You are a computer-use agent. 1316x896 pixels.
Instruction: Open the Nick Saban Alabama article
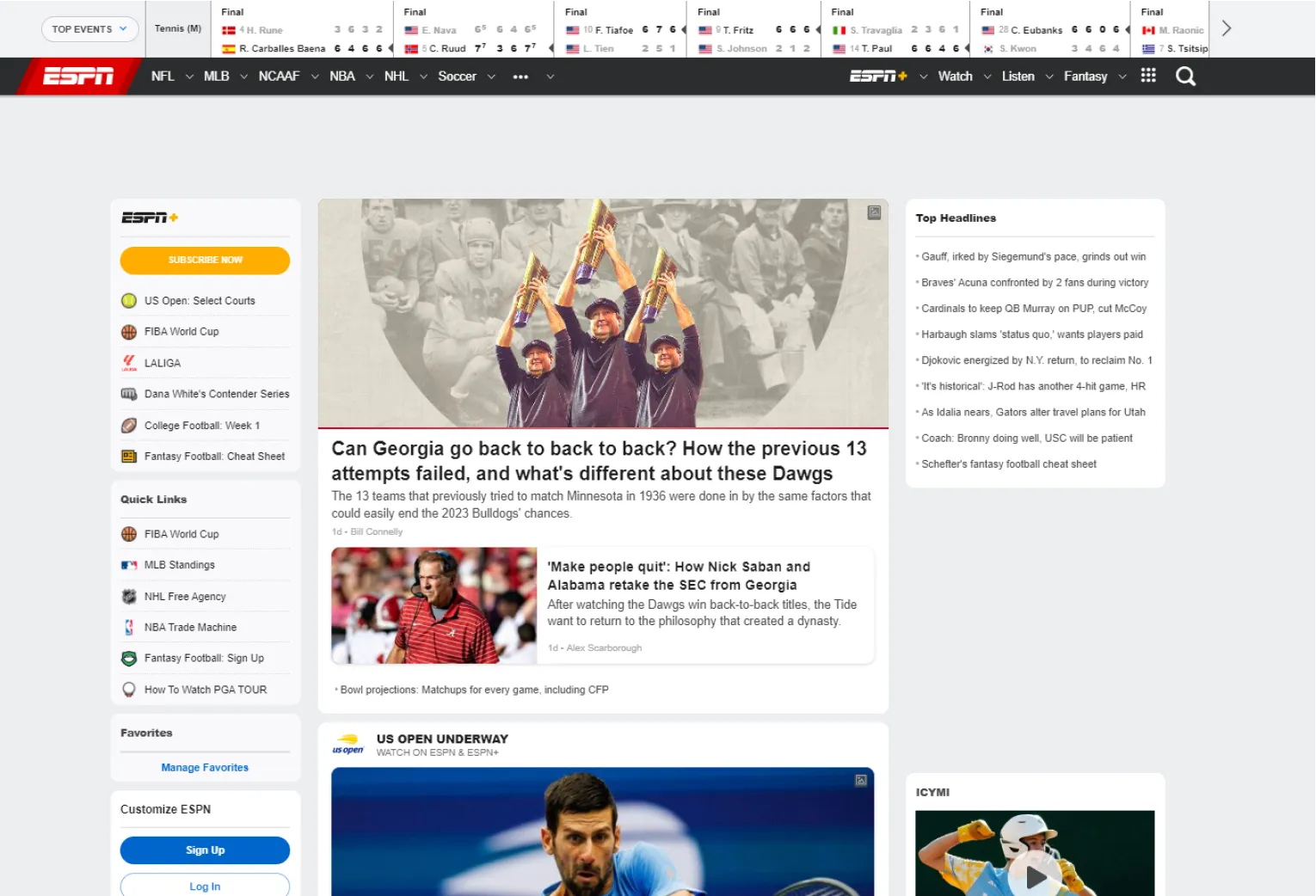coord(679,576)
